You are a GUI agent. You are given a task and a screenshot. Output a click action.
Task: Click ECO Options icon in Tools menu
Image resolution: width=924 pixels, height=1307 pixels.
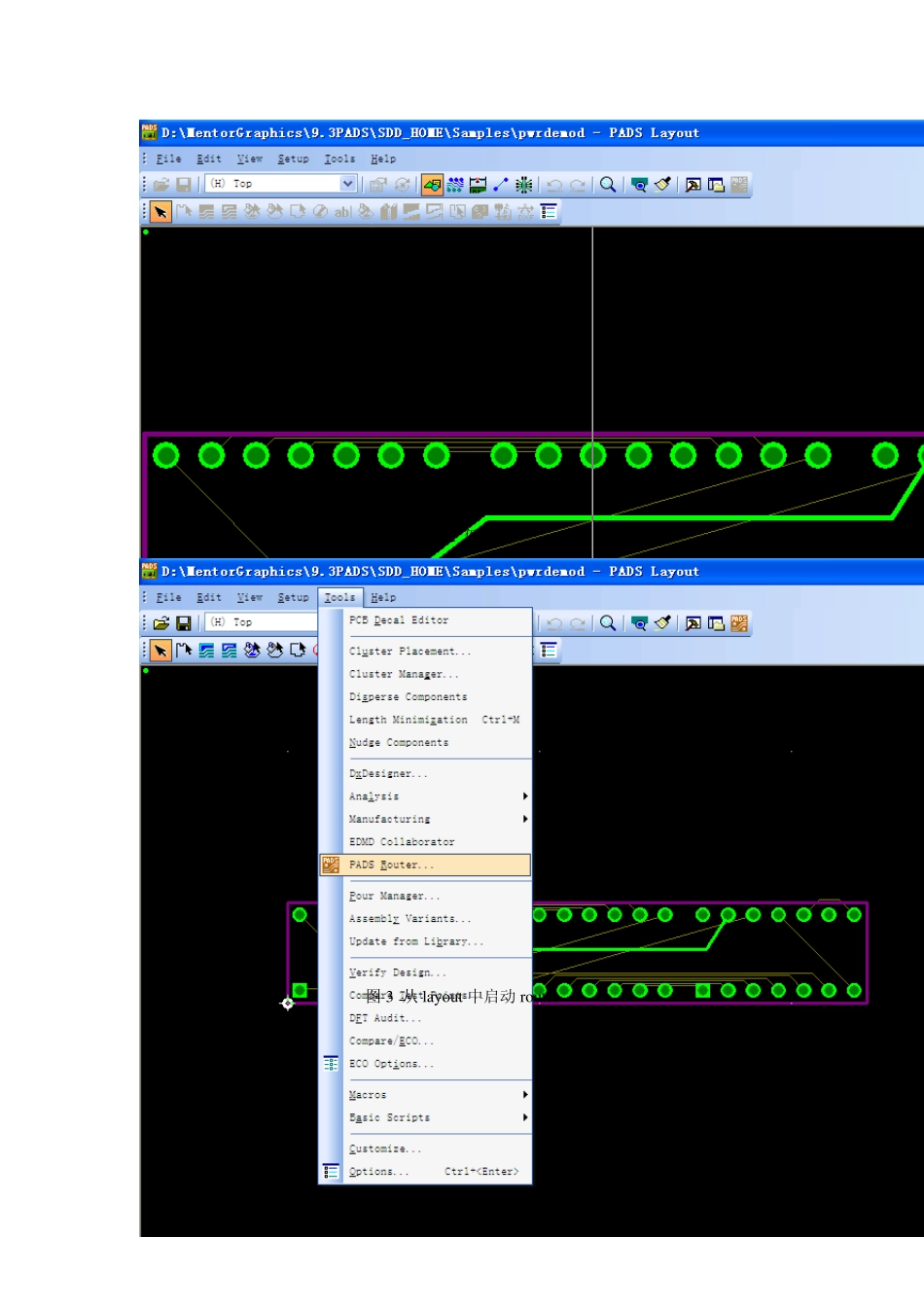(331, 1064)
